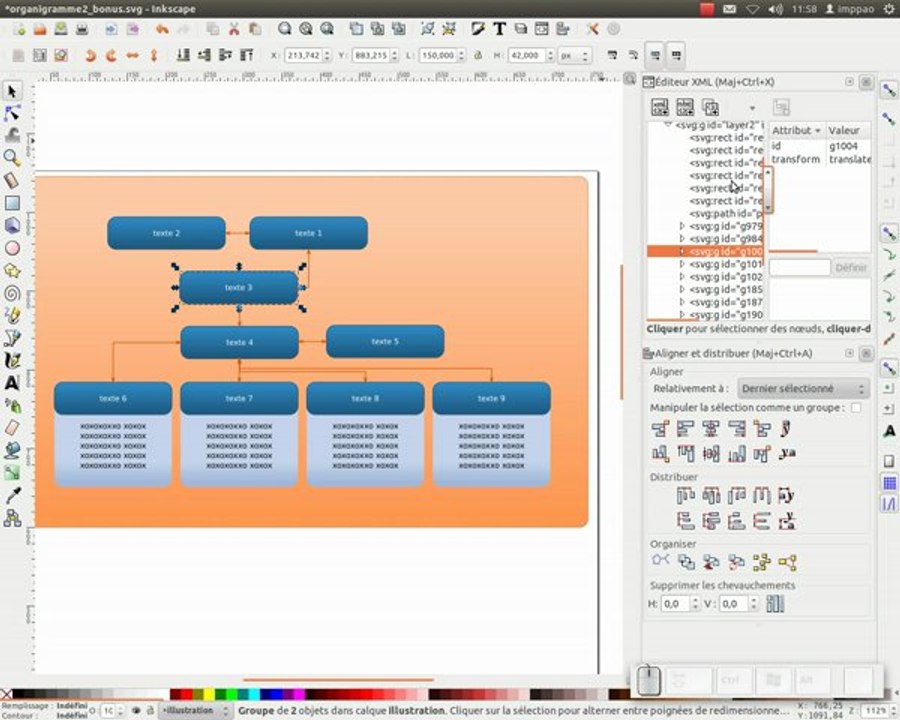
Task: Select the Text tool in toolbox
Action: click(x=12, y=382)
